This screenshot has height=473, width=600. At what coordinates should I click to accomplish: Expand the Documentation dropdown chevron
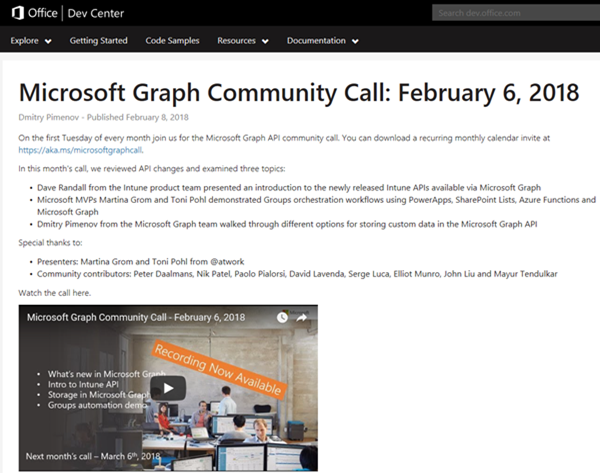355,41
